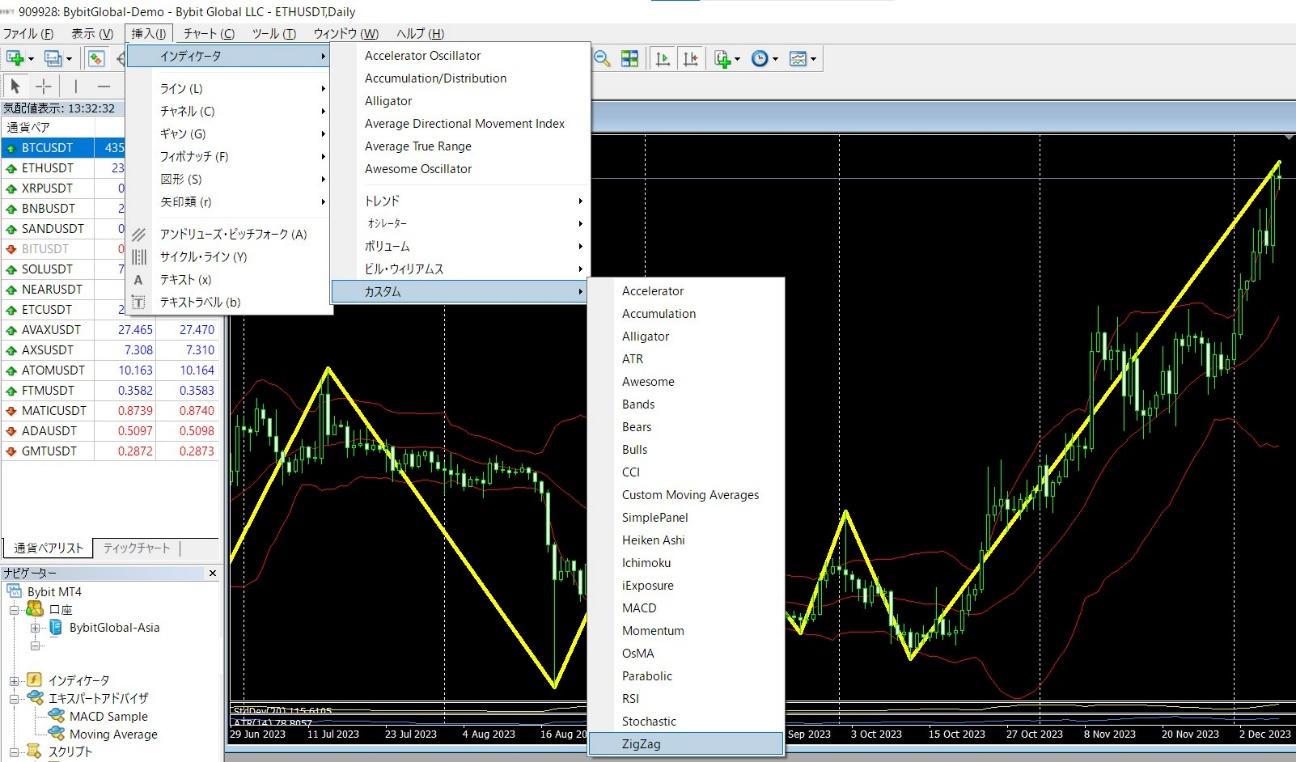Expand the インディケータ node in Navigator
This screenshot has height=762, width=1296.
(16, 681)
